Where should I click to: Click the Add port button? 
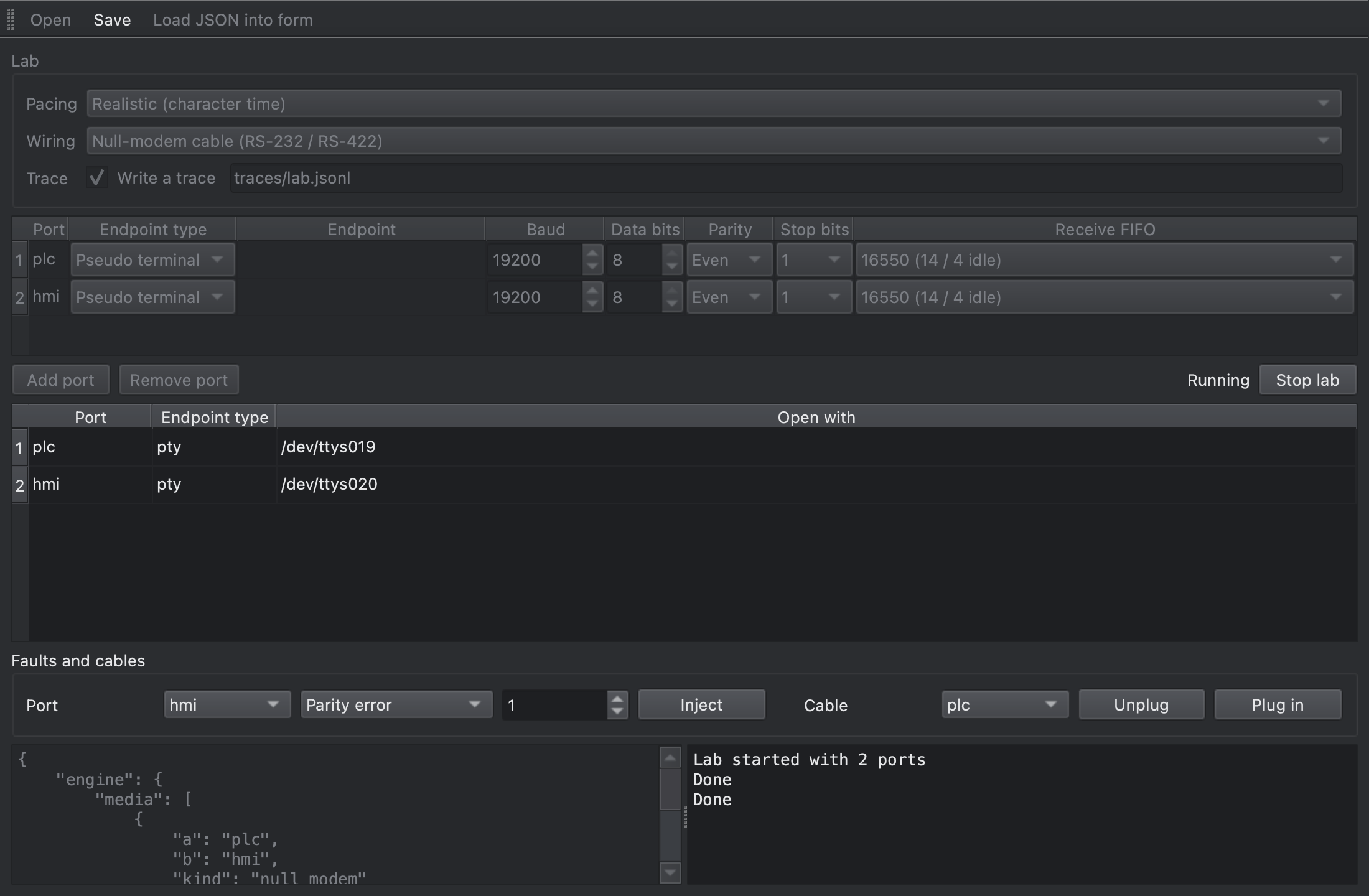tap(61, 380)
